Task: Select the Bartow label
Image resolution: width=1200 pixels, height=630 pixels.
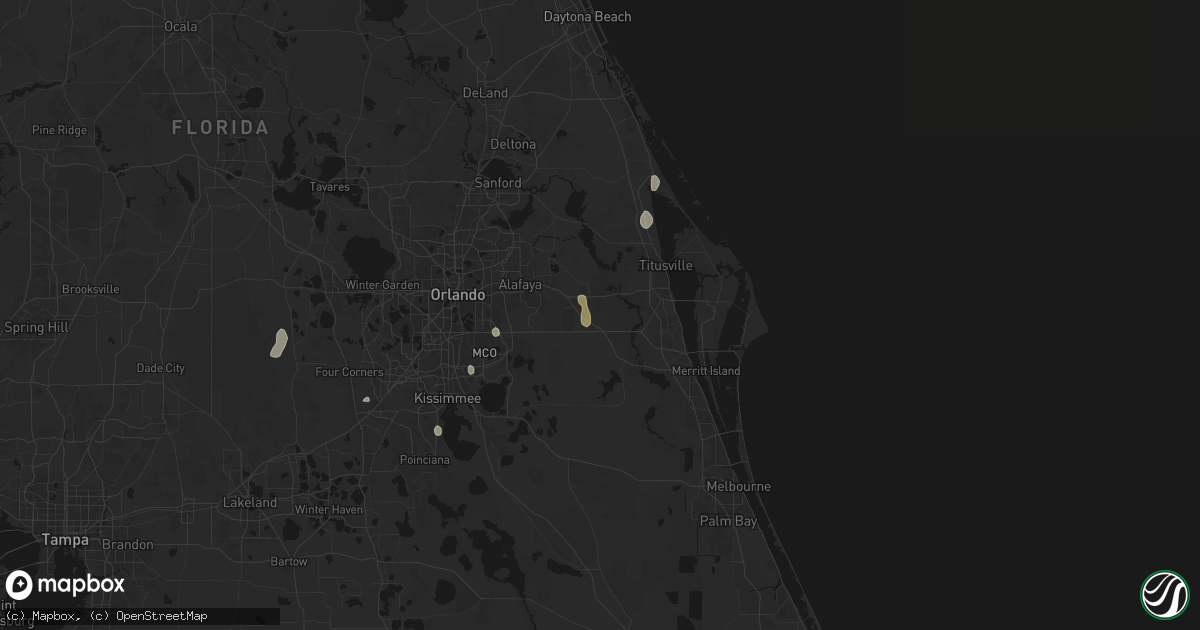Action: 289,561
